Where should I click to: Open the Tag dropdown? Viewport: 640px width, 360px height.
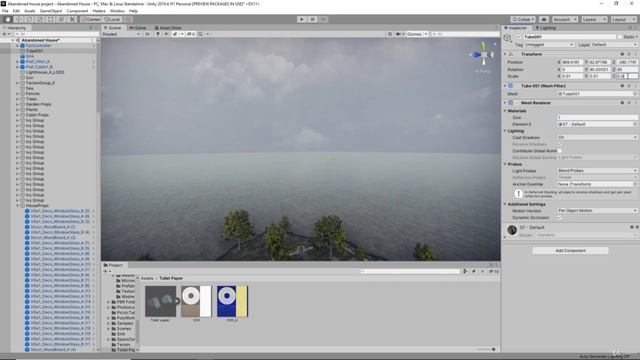click(549, 44)
